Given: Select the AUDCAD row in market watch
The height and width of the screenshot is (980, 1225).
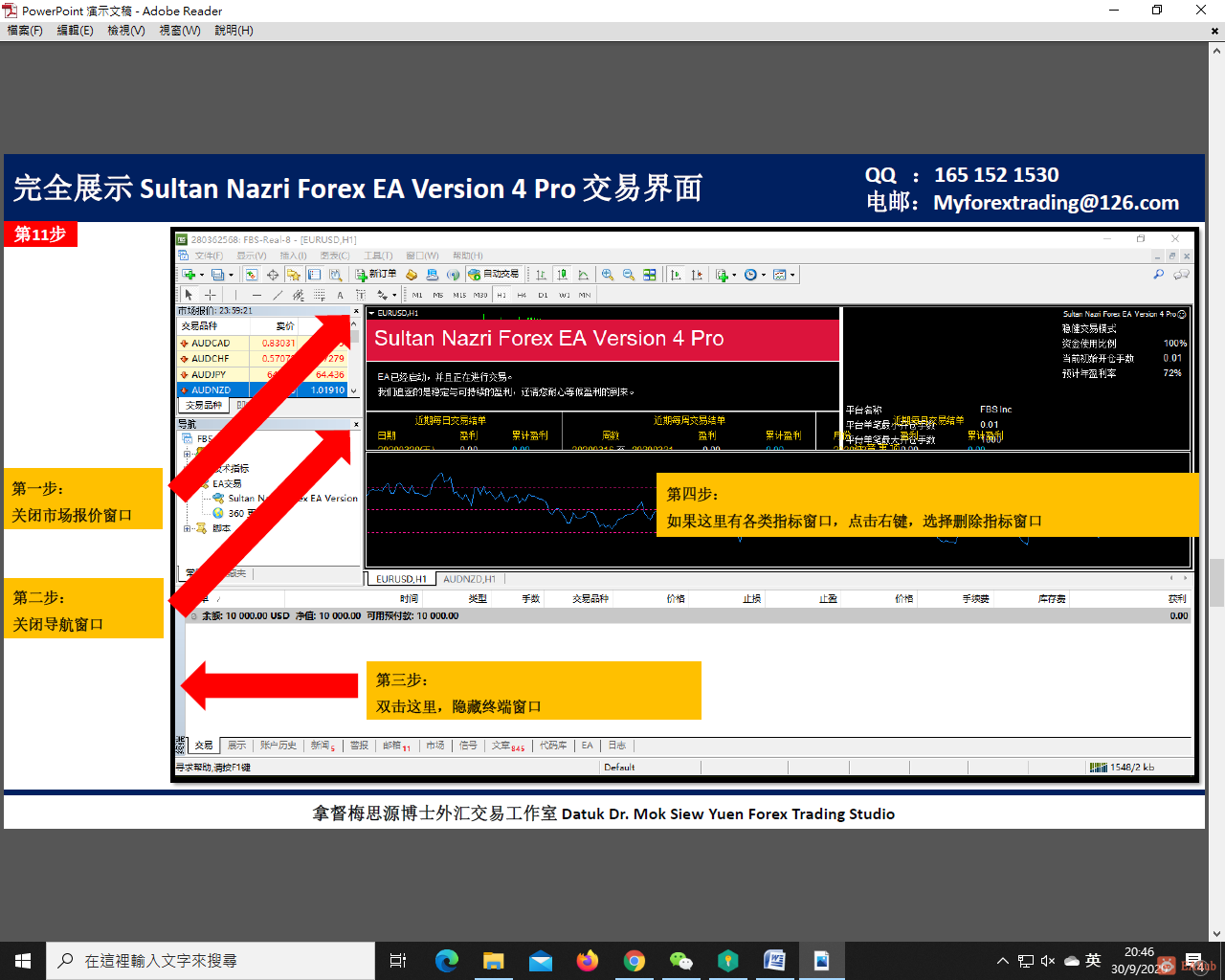Looking at the screenshot, I should pyautogui.click(x=263, y=343).
